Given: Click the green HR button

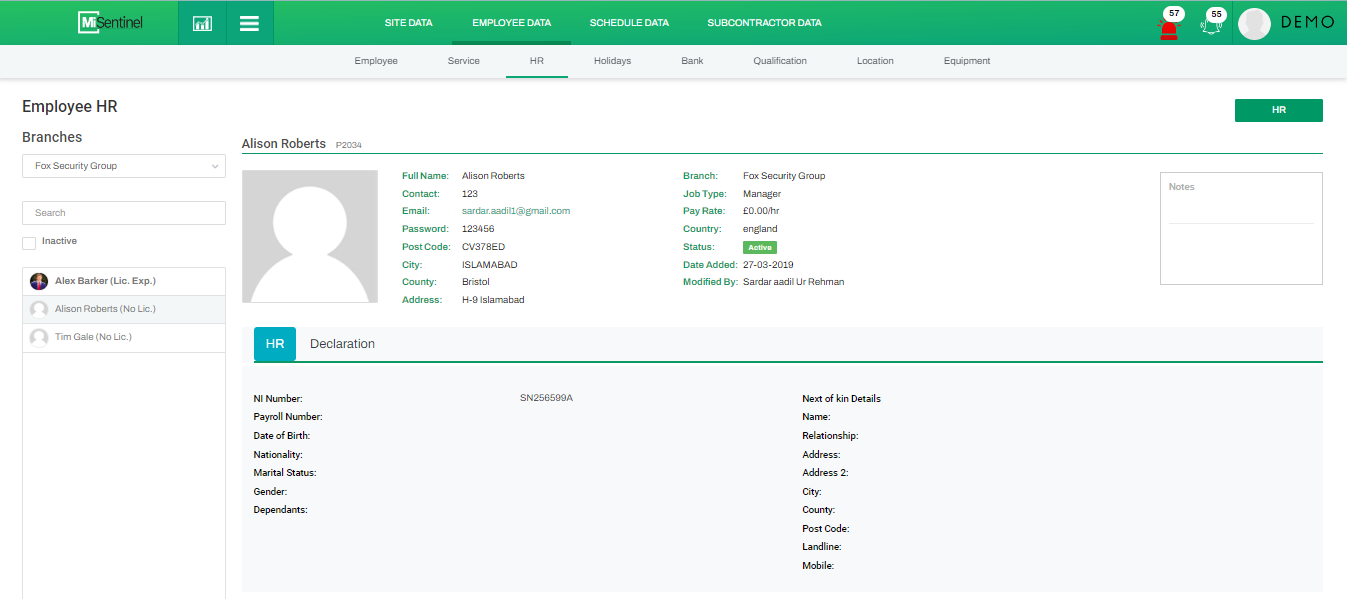Looking at the screenshot, I should [1278, 110].
